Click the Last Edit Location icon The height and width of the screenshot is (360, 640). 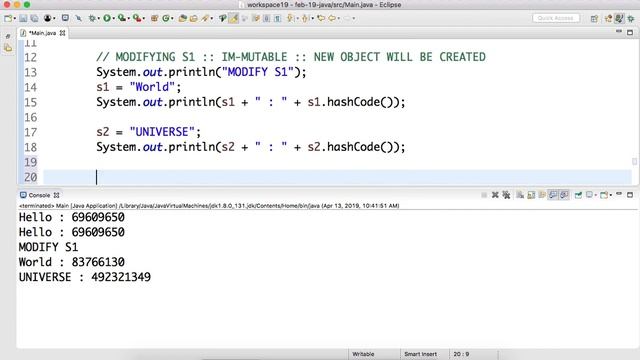coord(321,18)
